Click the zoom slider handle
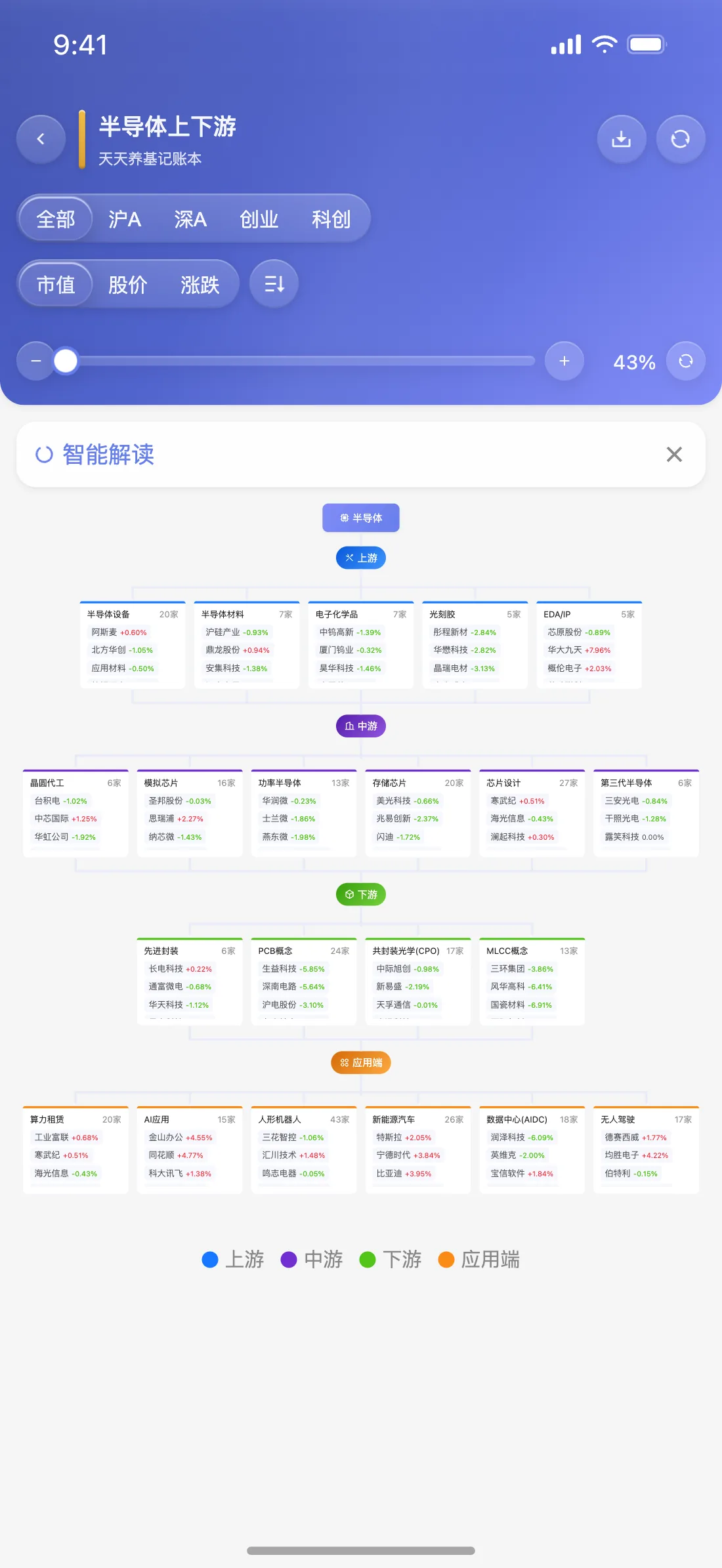The image size is (722, 1568). click(66, 361)
